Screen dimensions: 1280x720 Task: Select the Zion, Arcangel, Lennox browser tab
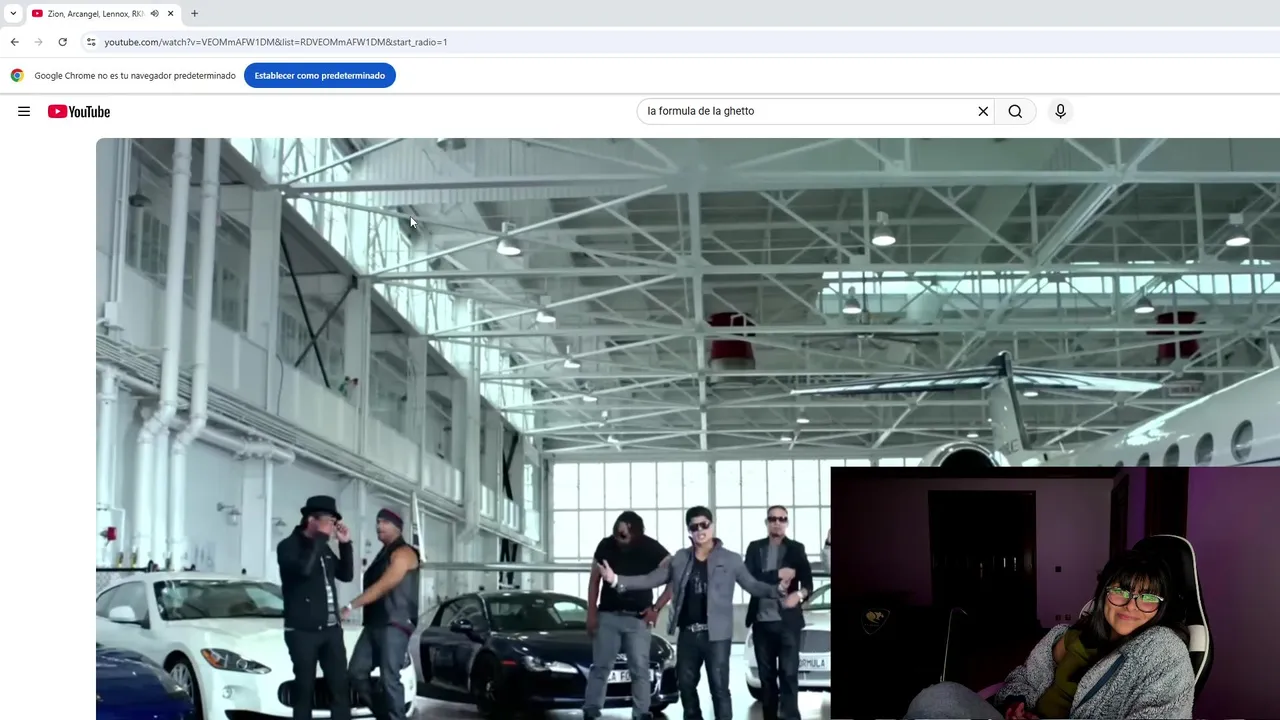pyautogui.click(x=103, y=13)
